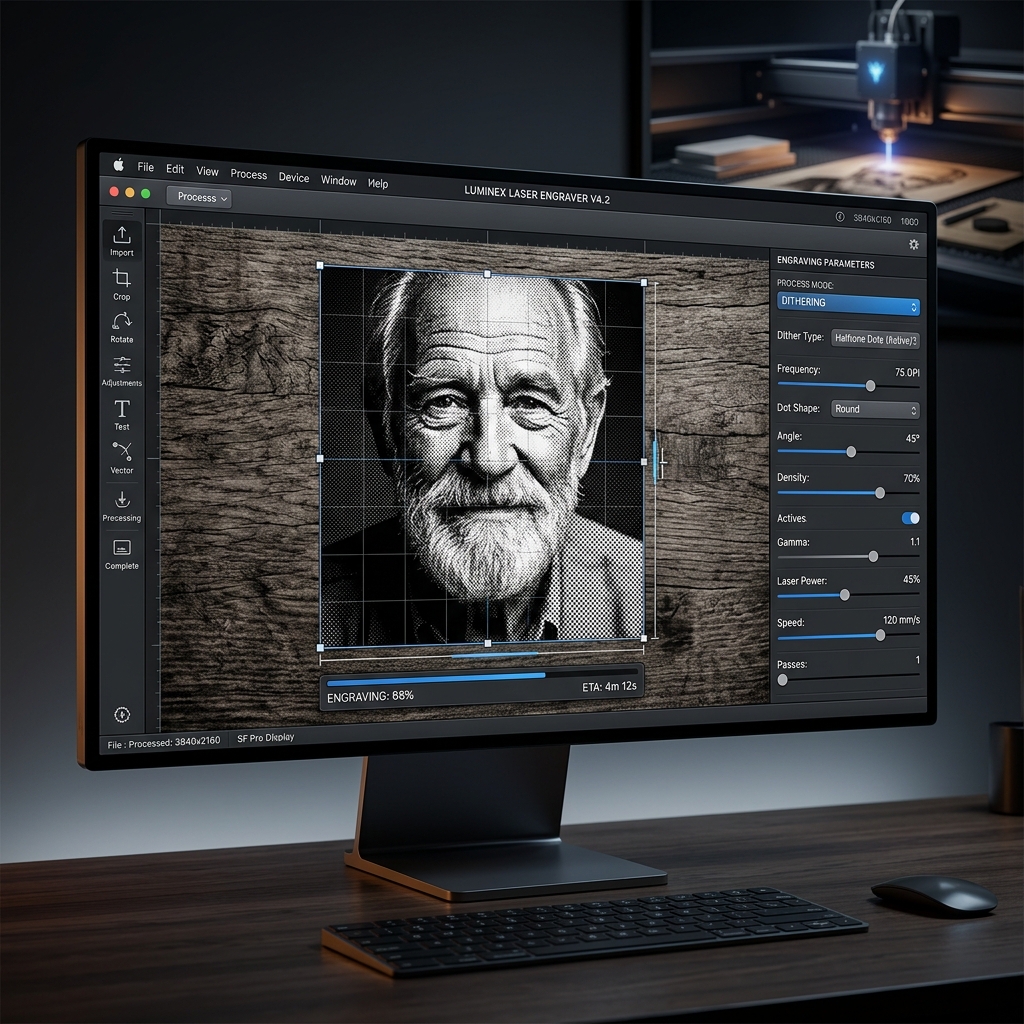Image resolution: width=1024 pixels, height=1024 pixels.
Task: Open the Process Mode DITHERING dropdown
Action: [848, 304]
